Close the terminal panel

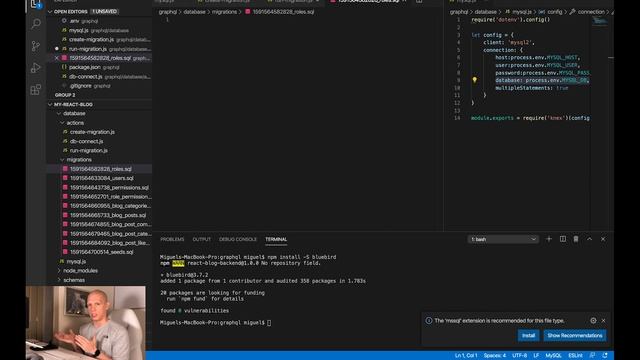point(603,239)
